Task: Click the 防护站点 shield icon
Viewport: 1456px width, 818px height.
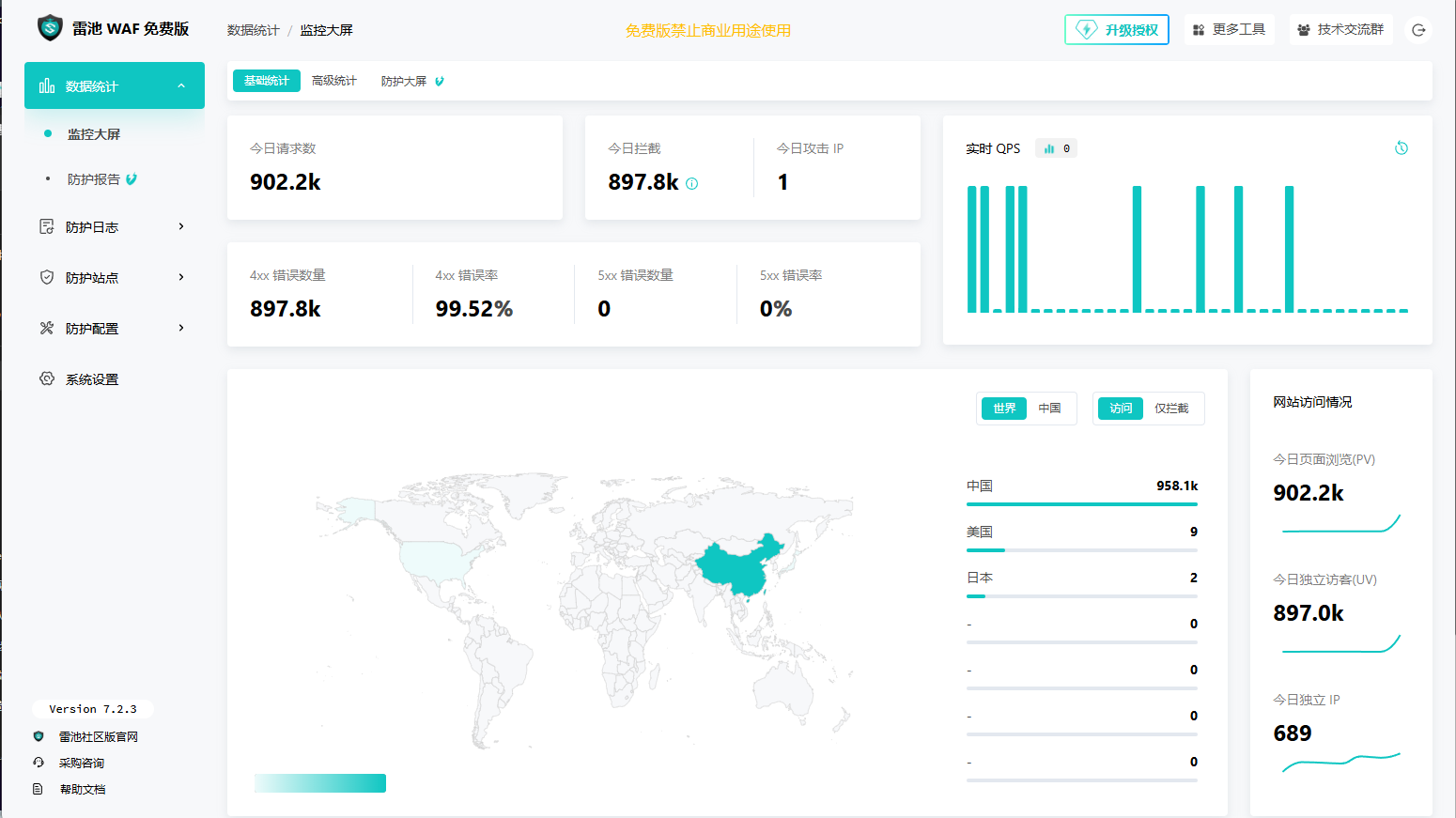Action: pyautogui.click(x=47, y=277)
